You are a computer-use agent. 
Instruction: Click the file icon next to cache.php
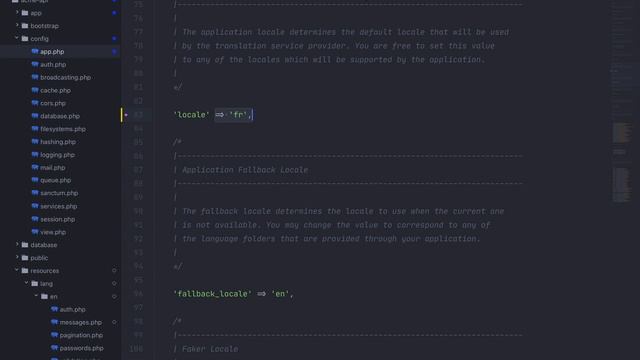(35, 90)
